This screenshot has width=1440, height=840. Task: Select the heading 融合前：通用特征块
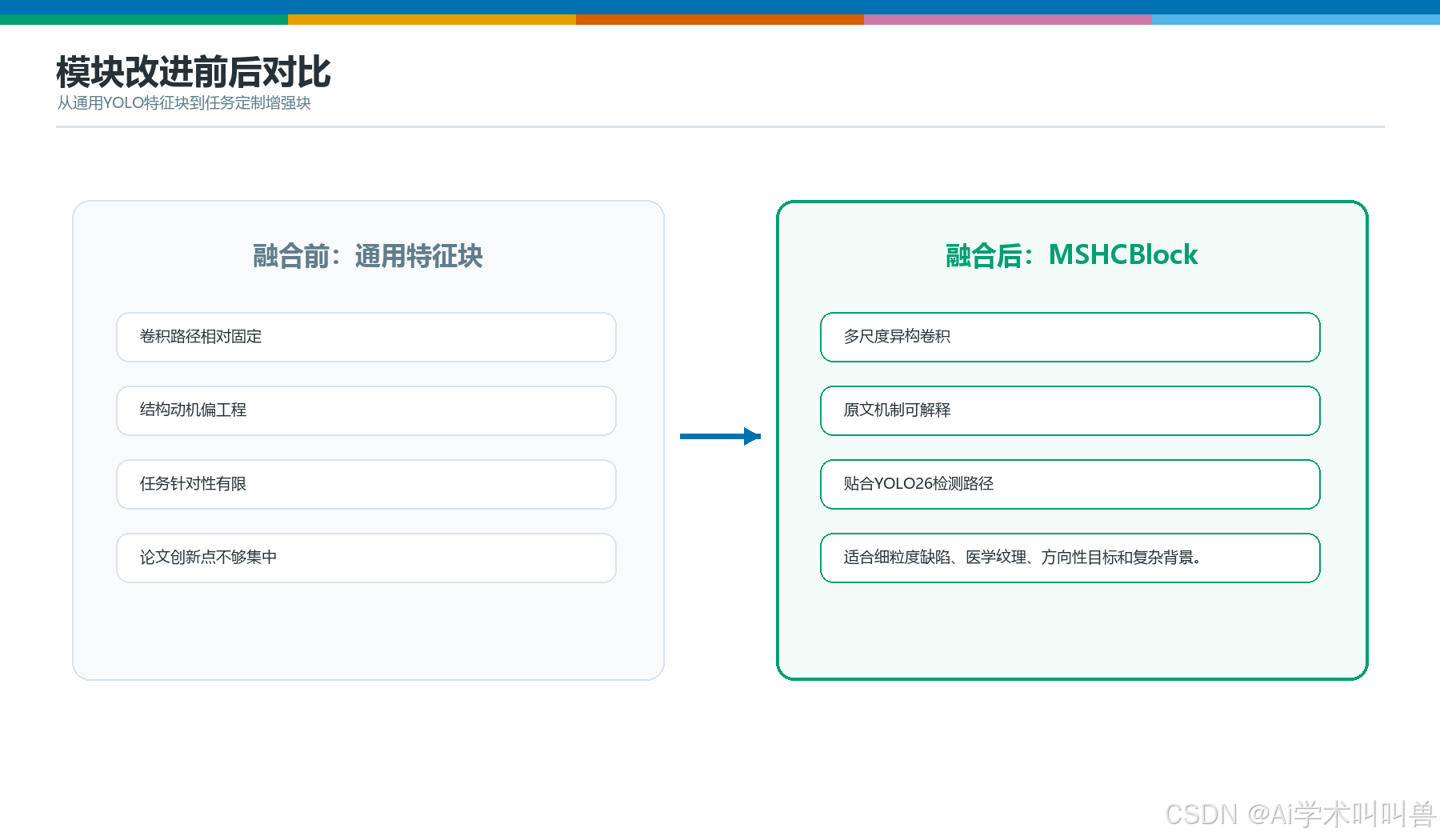click(368, 256)
